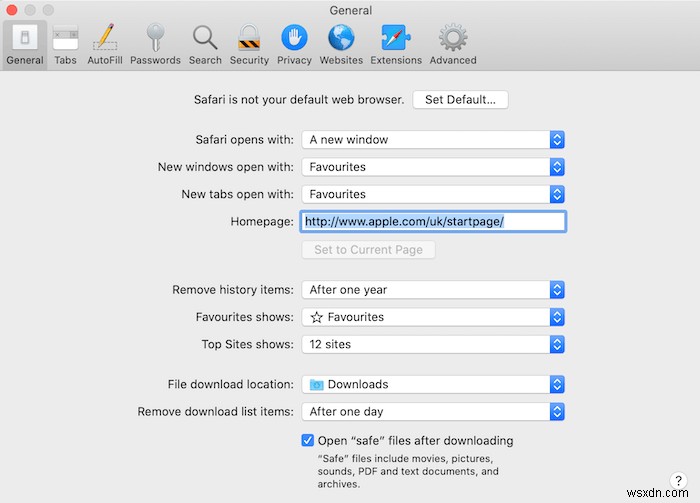The image size is (700, 503).
Task: Open the 'Remove download list items' dropdown
Action: coord(433,412)
